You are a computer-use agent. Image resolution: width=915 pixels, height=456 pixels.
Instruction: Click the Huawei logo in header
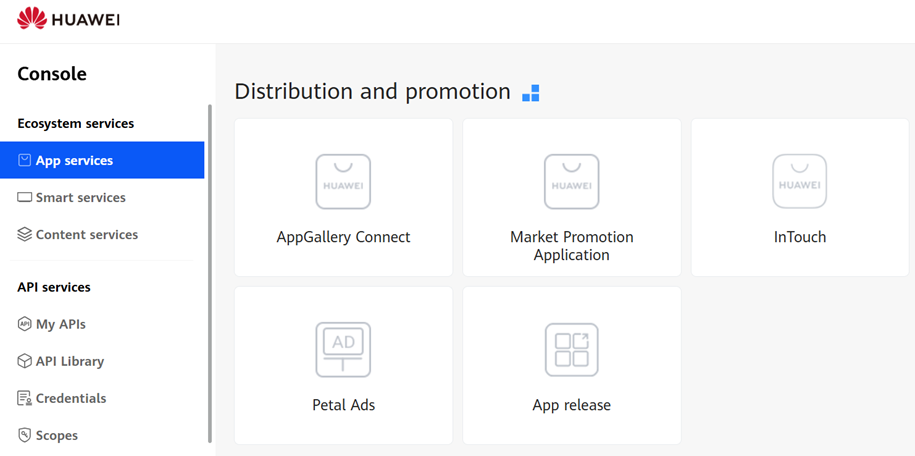[68, 19]
